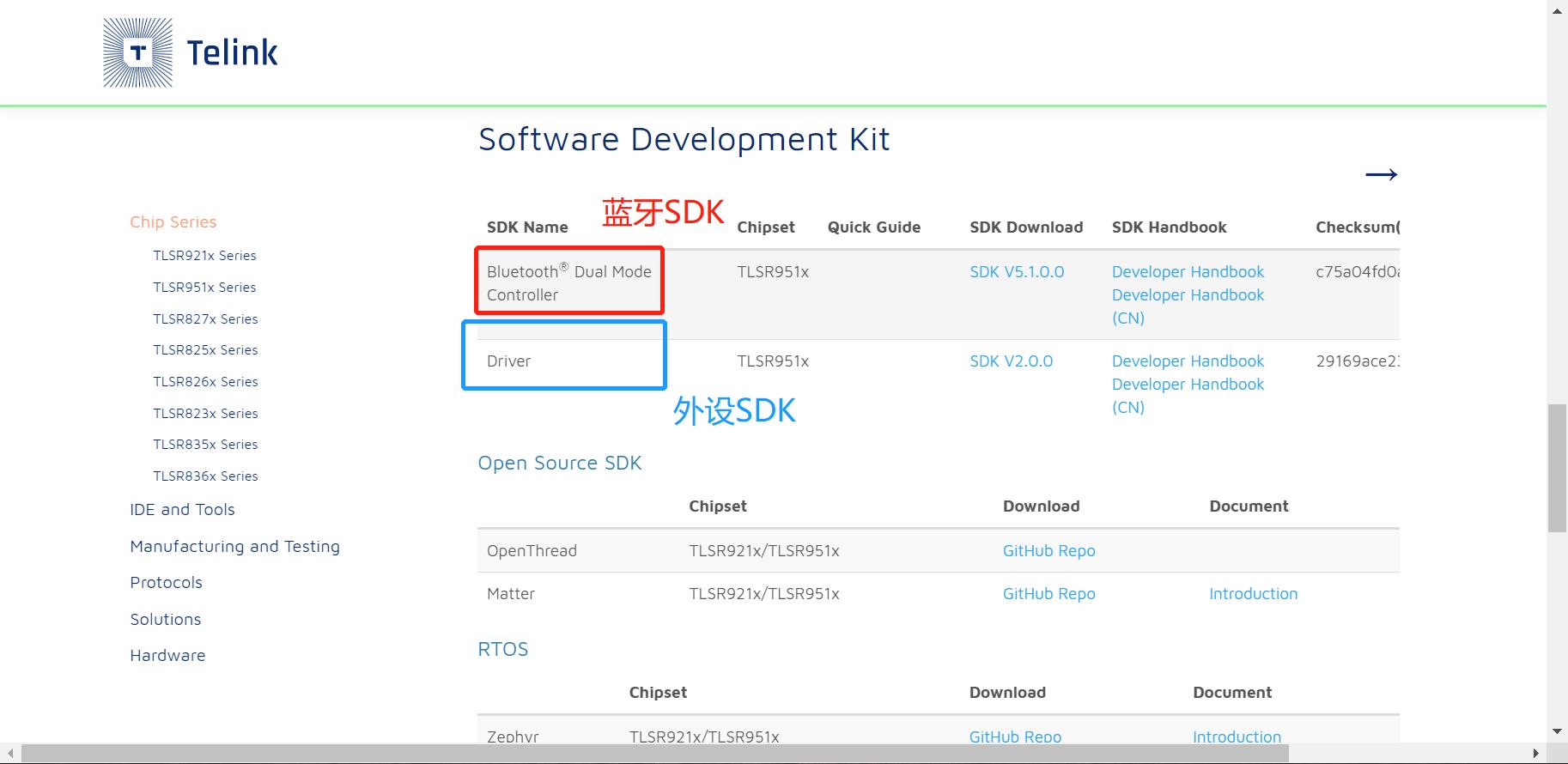Image resolution: width=1568 pixels, height=764 pixels.
Task: Click the vertical scrollbar down arrow
Action: click(x=1557, y=731)
